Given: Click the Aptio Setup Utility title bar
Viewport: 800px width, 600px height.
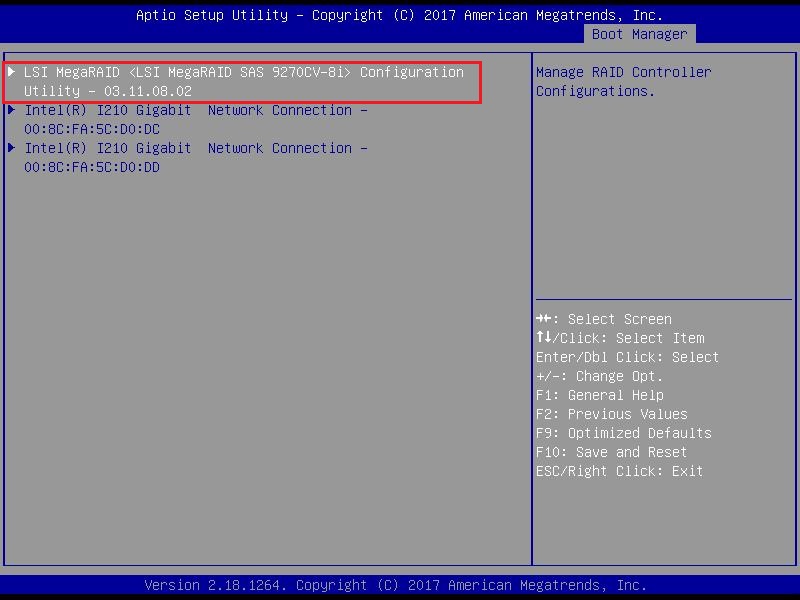Looking at the screenshot, I should (400, 14).
